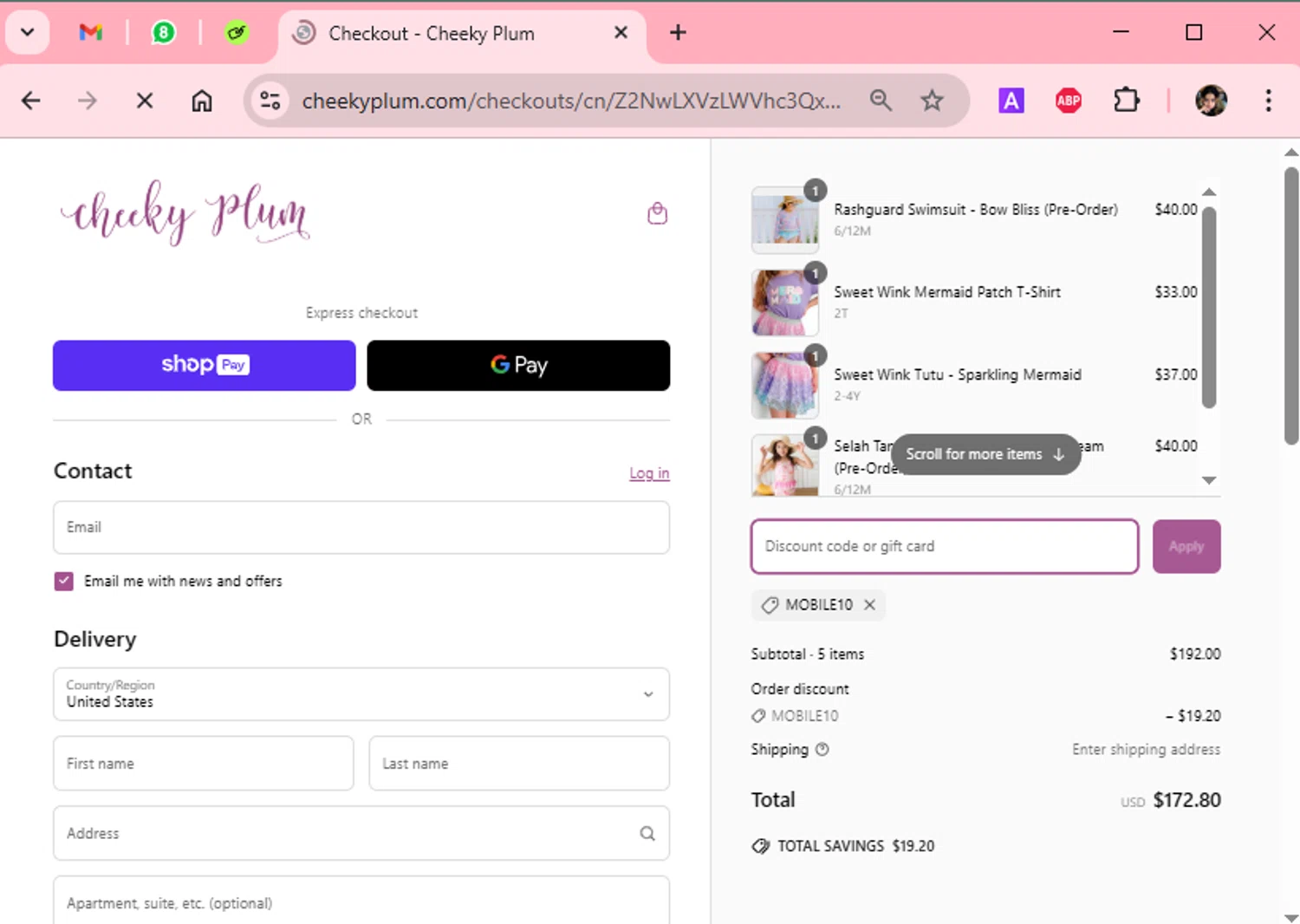Click the address search magnifier icon
Image resolution: width=1300 pixels, height=924 pixels.
(647, 833)
